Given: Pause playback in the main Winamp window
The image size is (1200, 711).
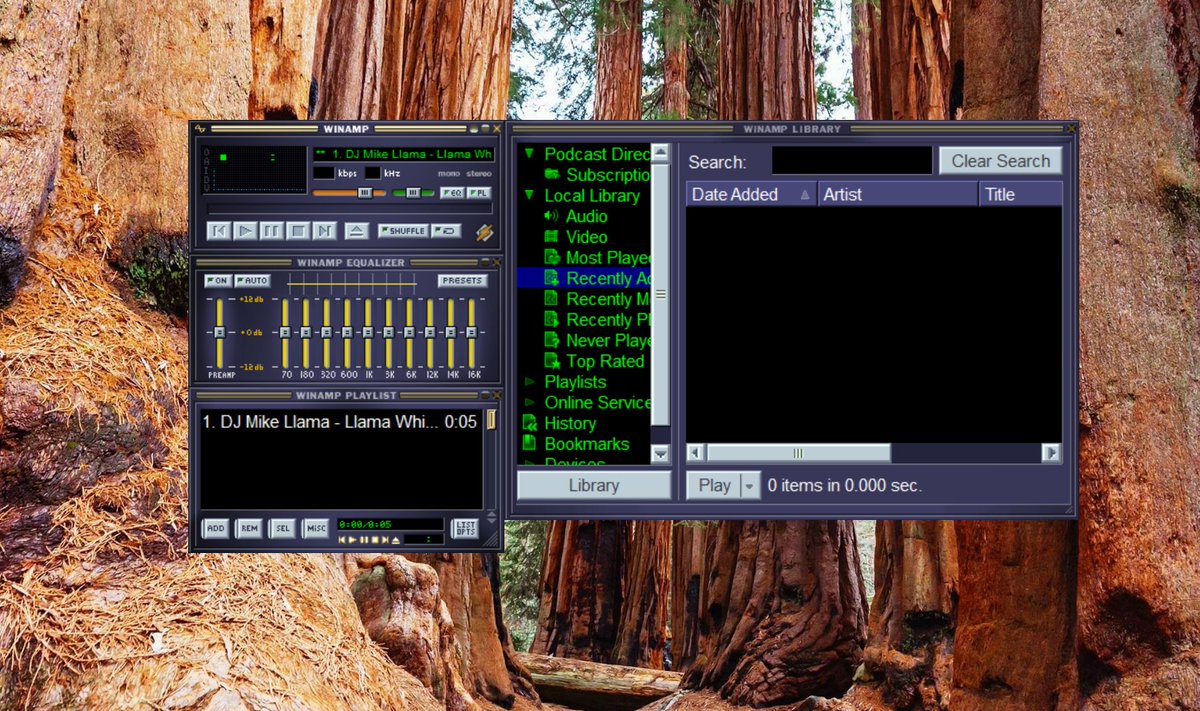Looking at the screenshot, I should click(x=271, y=231).
